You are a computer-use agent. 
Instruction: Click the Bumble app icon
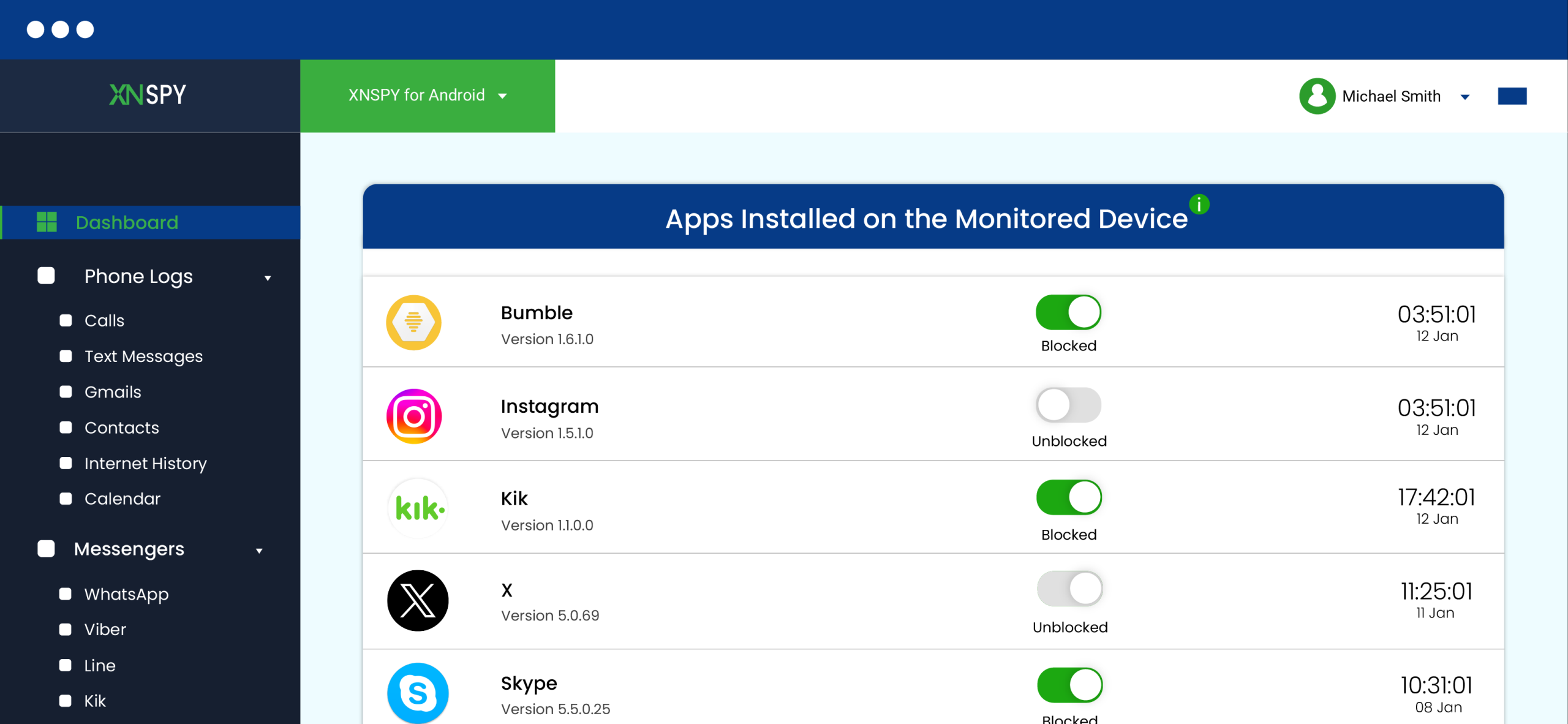tap(413, 322)
